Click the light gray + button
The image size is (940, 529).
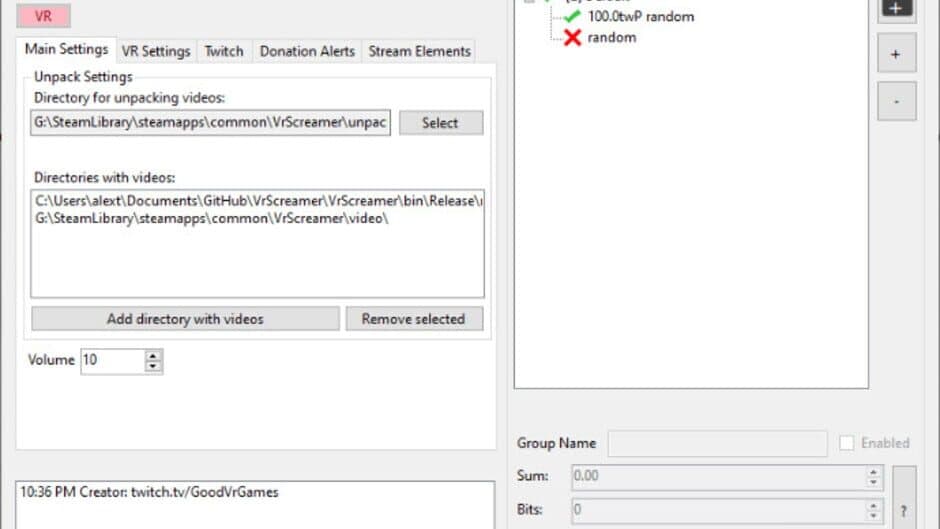(x=896, y=54)
